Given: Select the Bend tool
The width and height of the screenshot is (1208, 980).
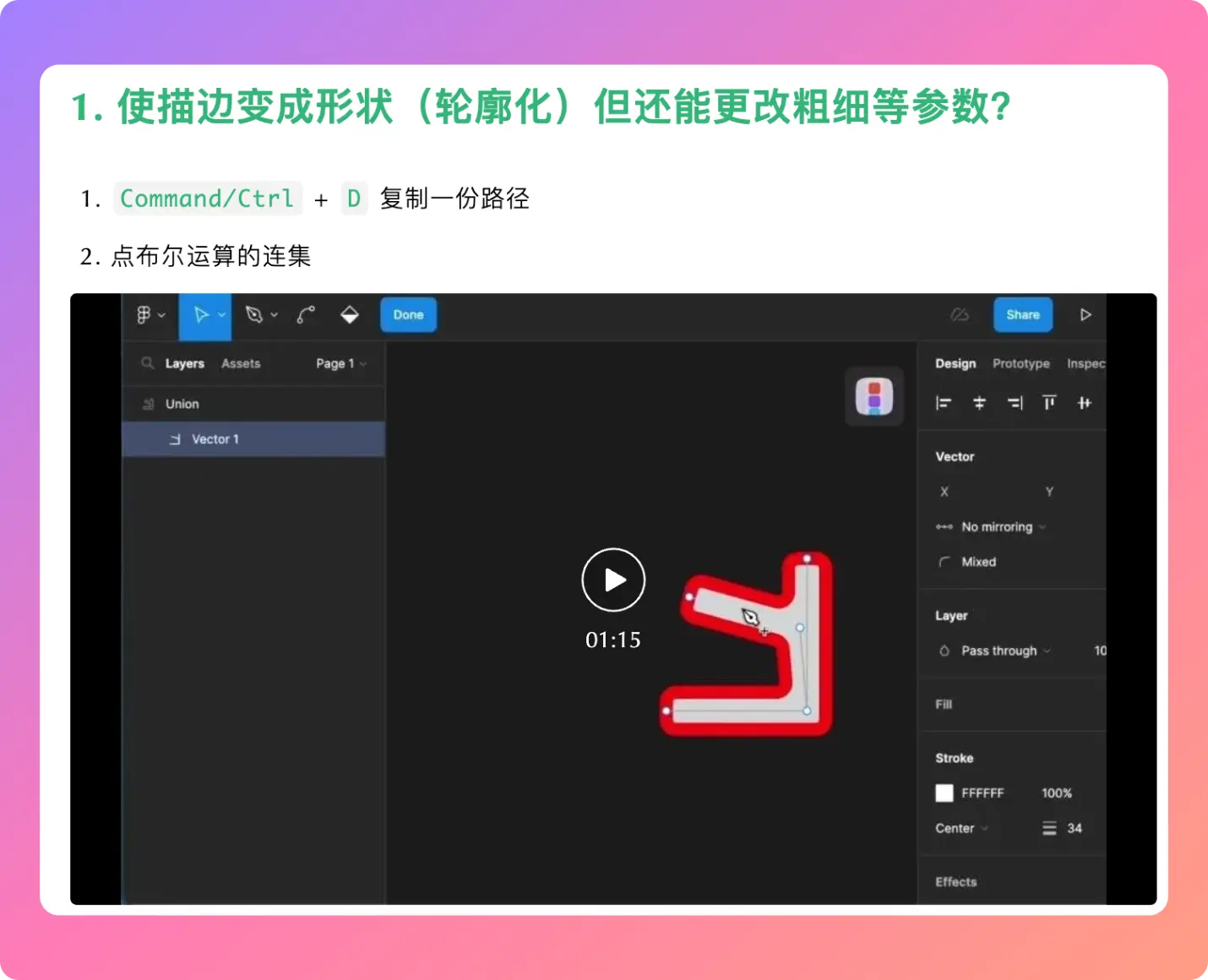Looking at the screenshot, I should pyautogui.click(x=306, y=315).
